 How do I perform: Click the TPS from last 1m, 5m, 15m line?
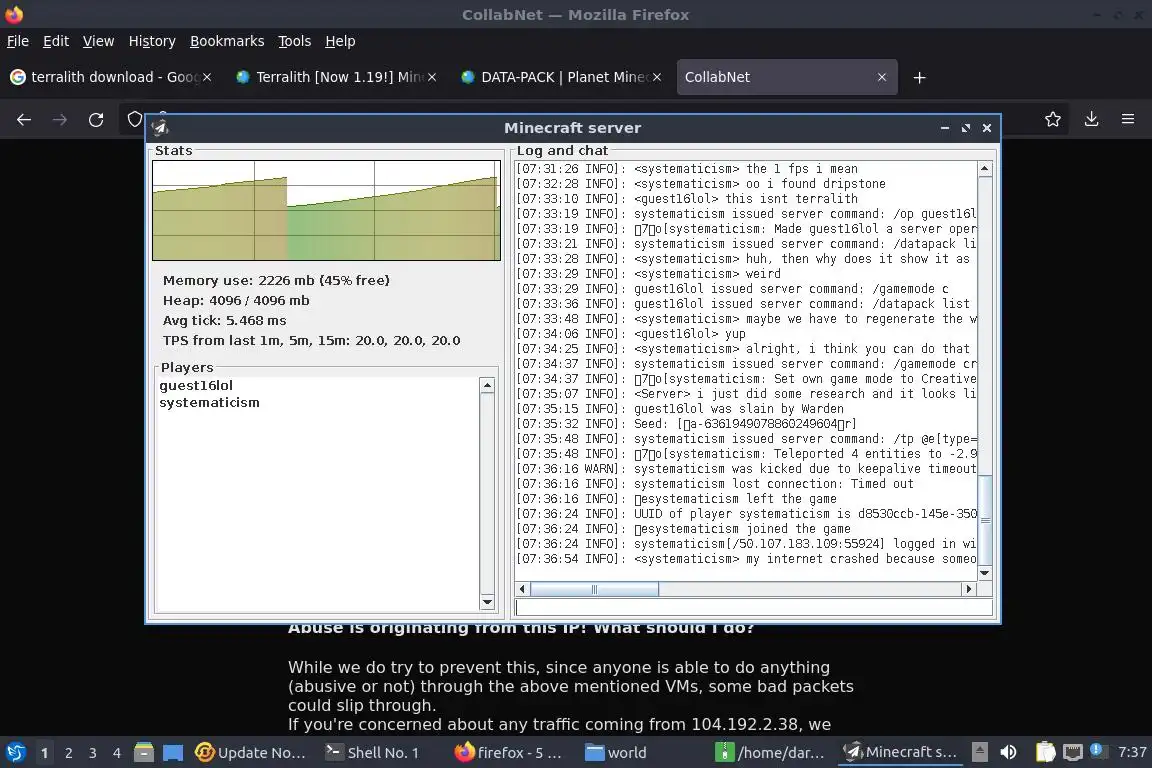tap(312, 340)
